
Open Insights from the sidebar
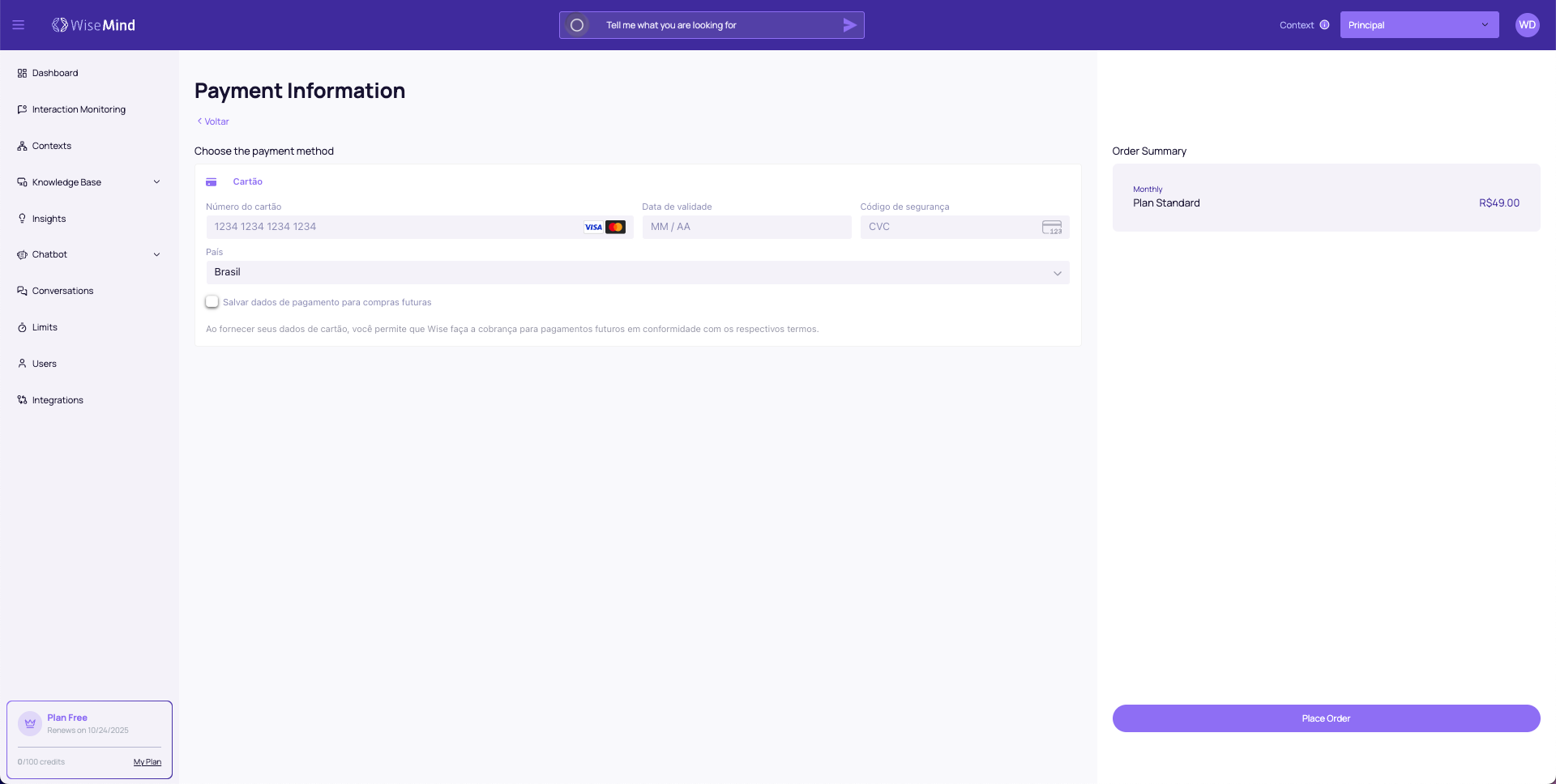point(49,219)
